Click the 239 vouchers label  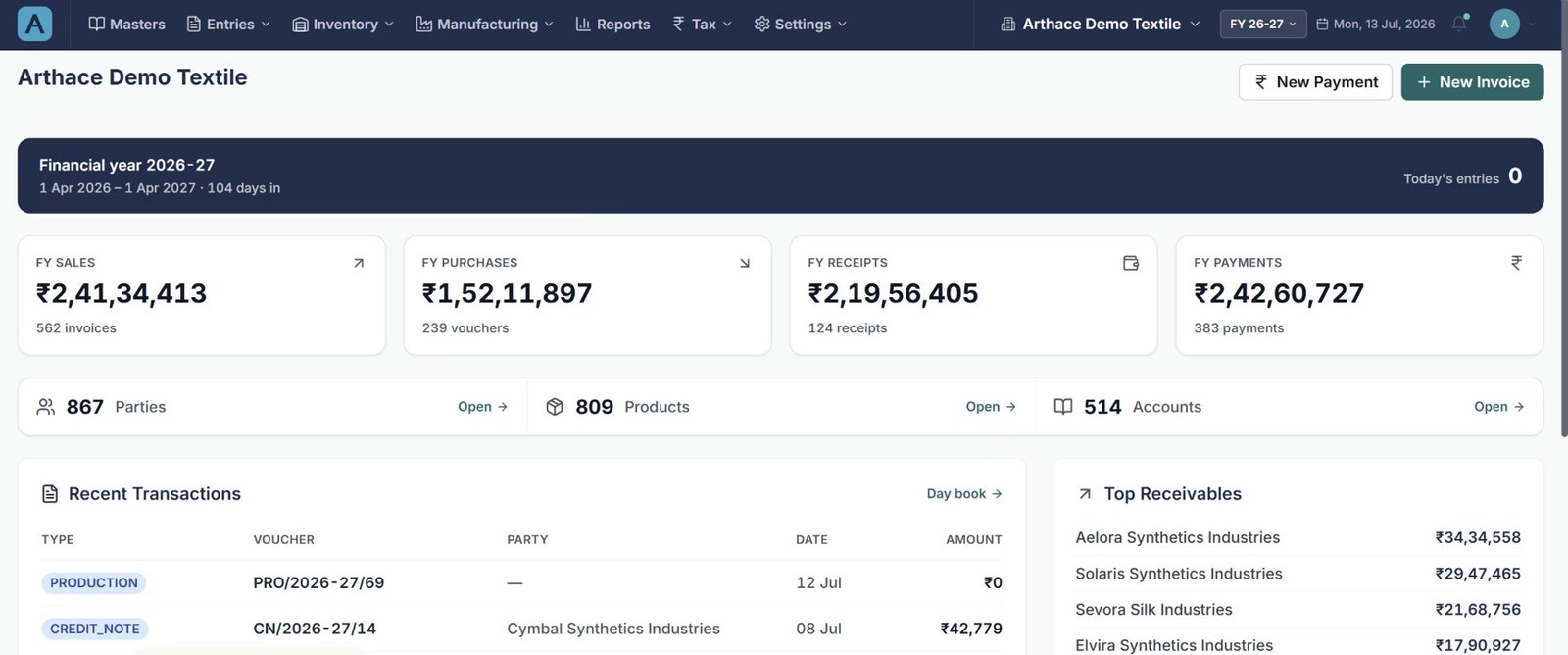pos(465,328)
